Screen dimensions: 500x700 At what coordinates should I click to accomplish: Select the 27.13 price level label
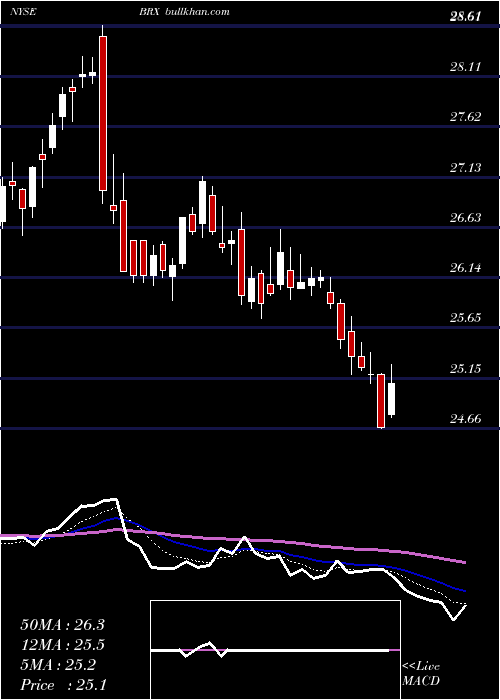(465, 168)
